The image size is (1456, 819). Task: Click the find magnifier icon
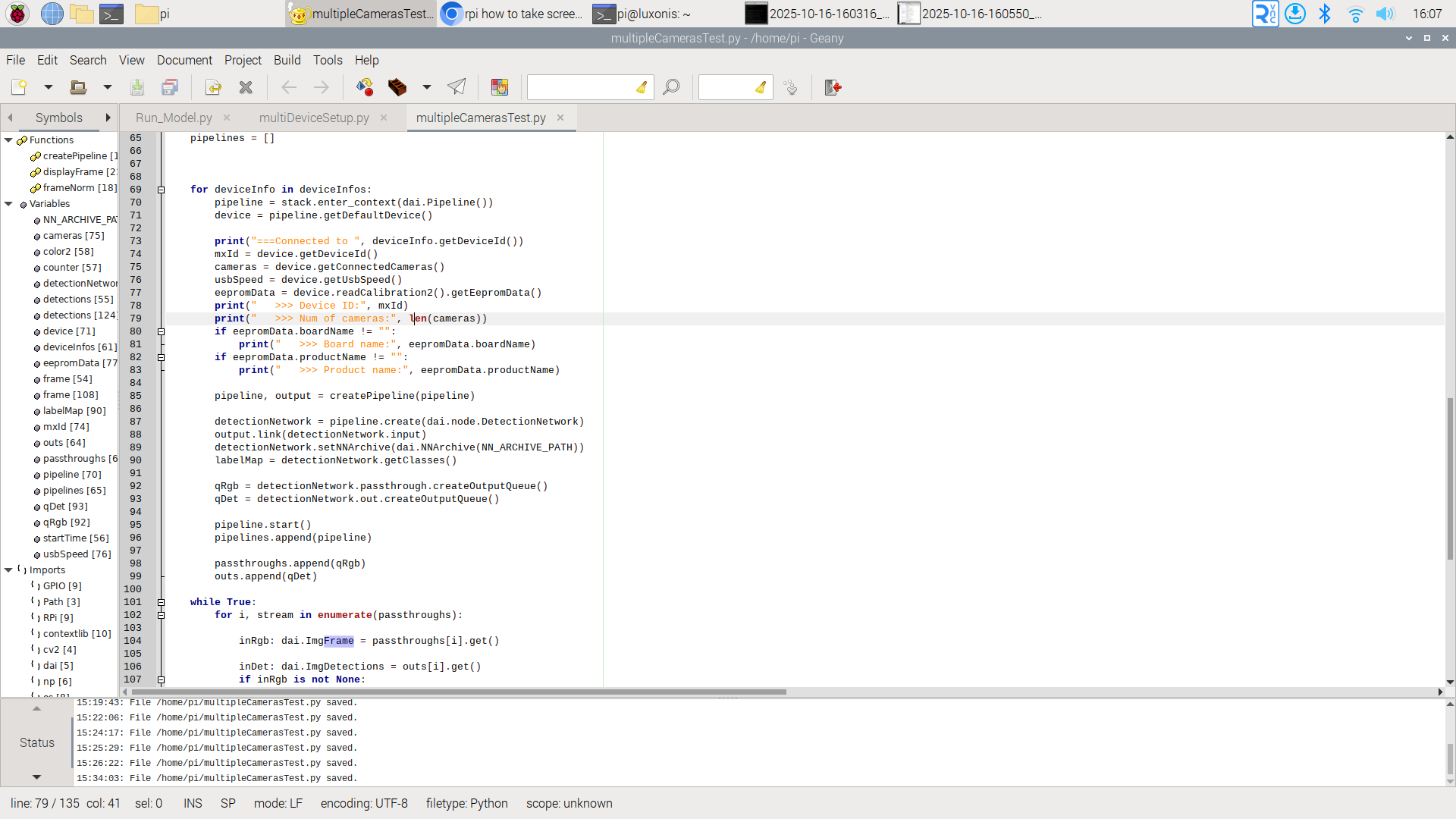coord(671,87)
